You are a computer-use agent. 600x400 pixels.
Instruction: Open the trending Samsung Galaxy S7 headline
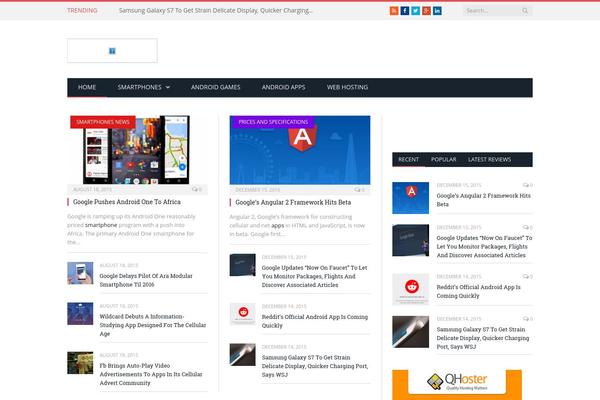pyautogui.click(x=215, y=11)
